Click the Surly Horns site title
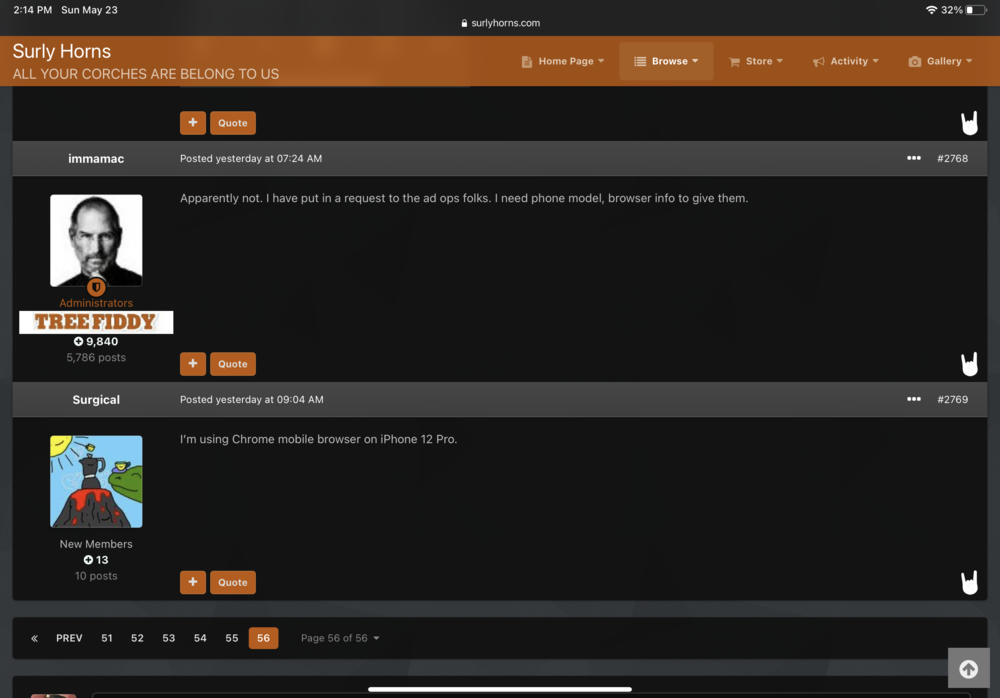Screen dimensions: 1000x698 tap(62, 51)
